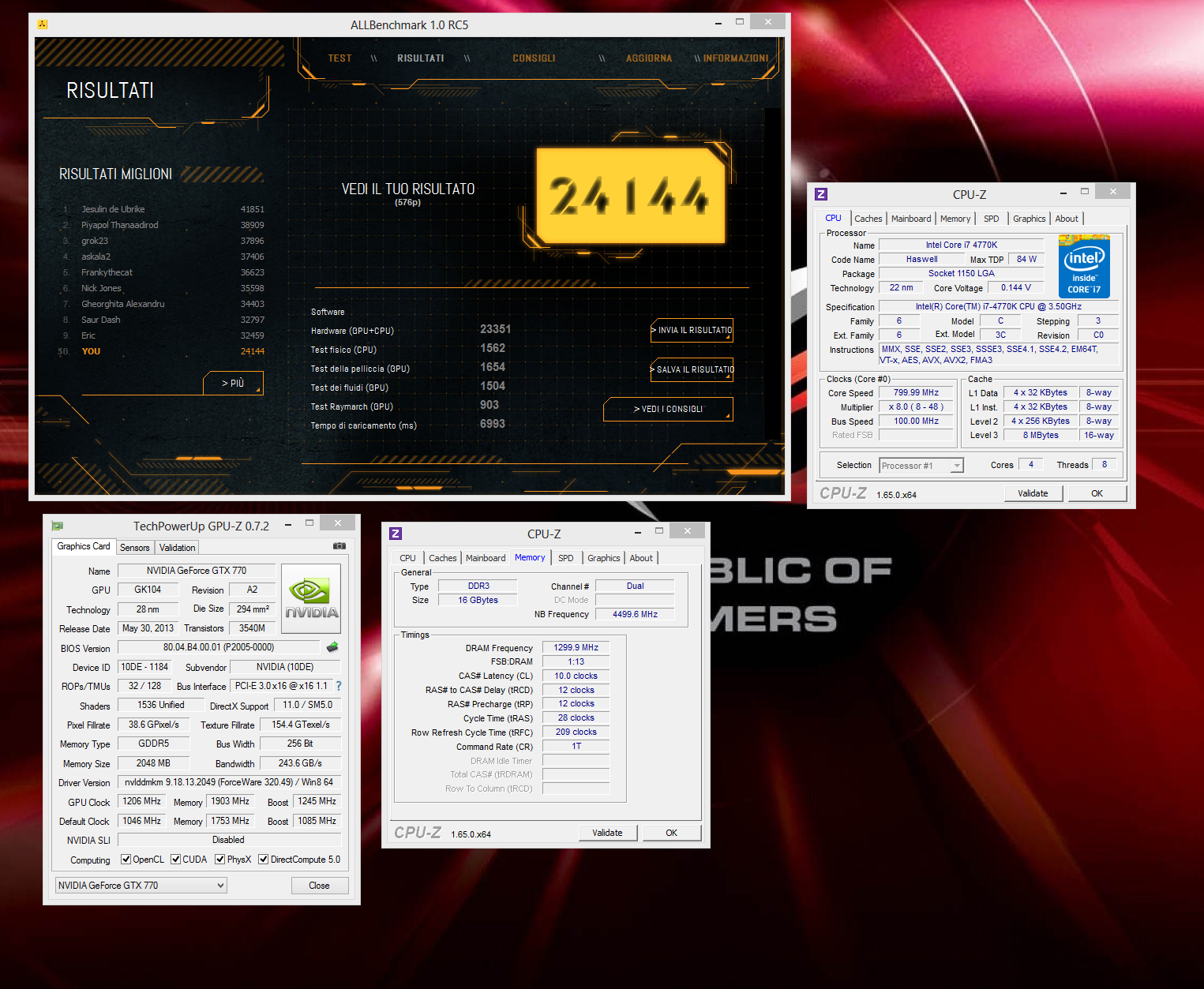Click the memory Type value DDR3
The width and height of the screenshot is (1204, 989).
pyautogui.click(x=478, y=586)
